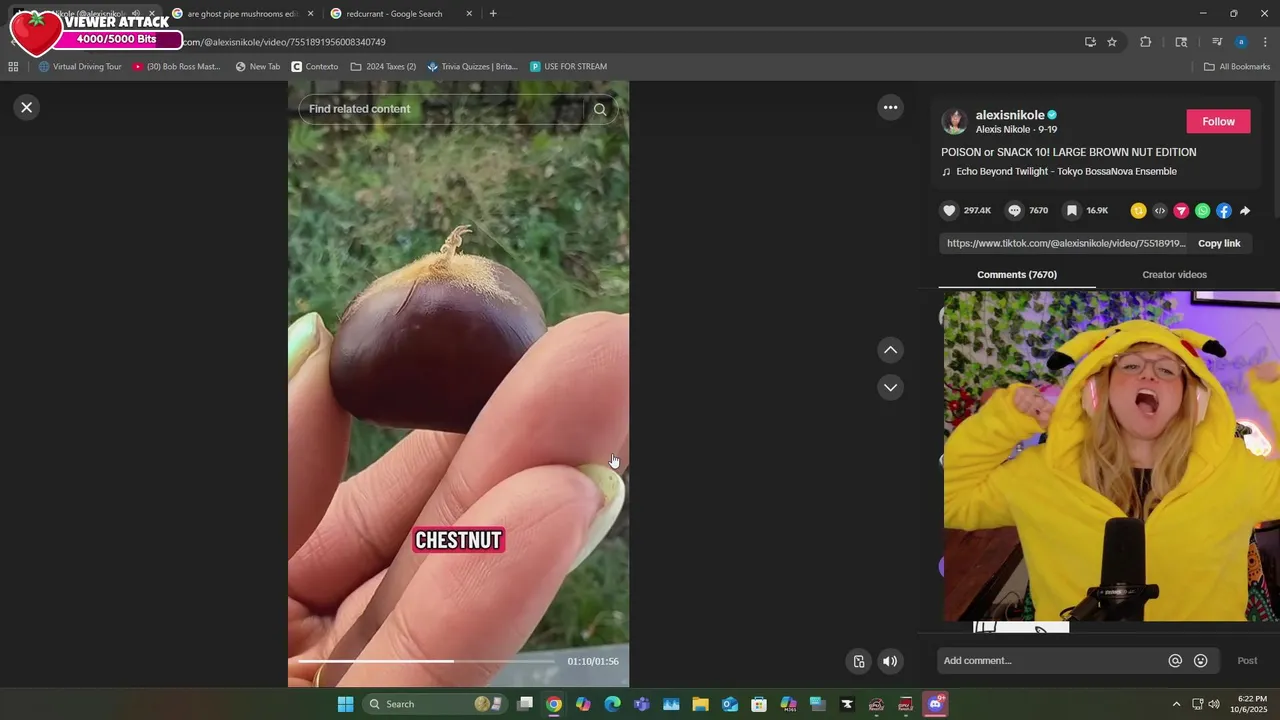Repost video with yellow repost icon
Image resolution: width=1280 pixels, height=720 pixels.
click(1138, 211)
